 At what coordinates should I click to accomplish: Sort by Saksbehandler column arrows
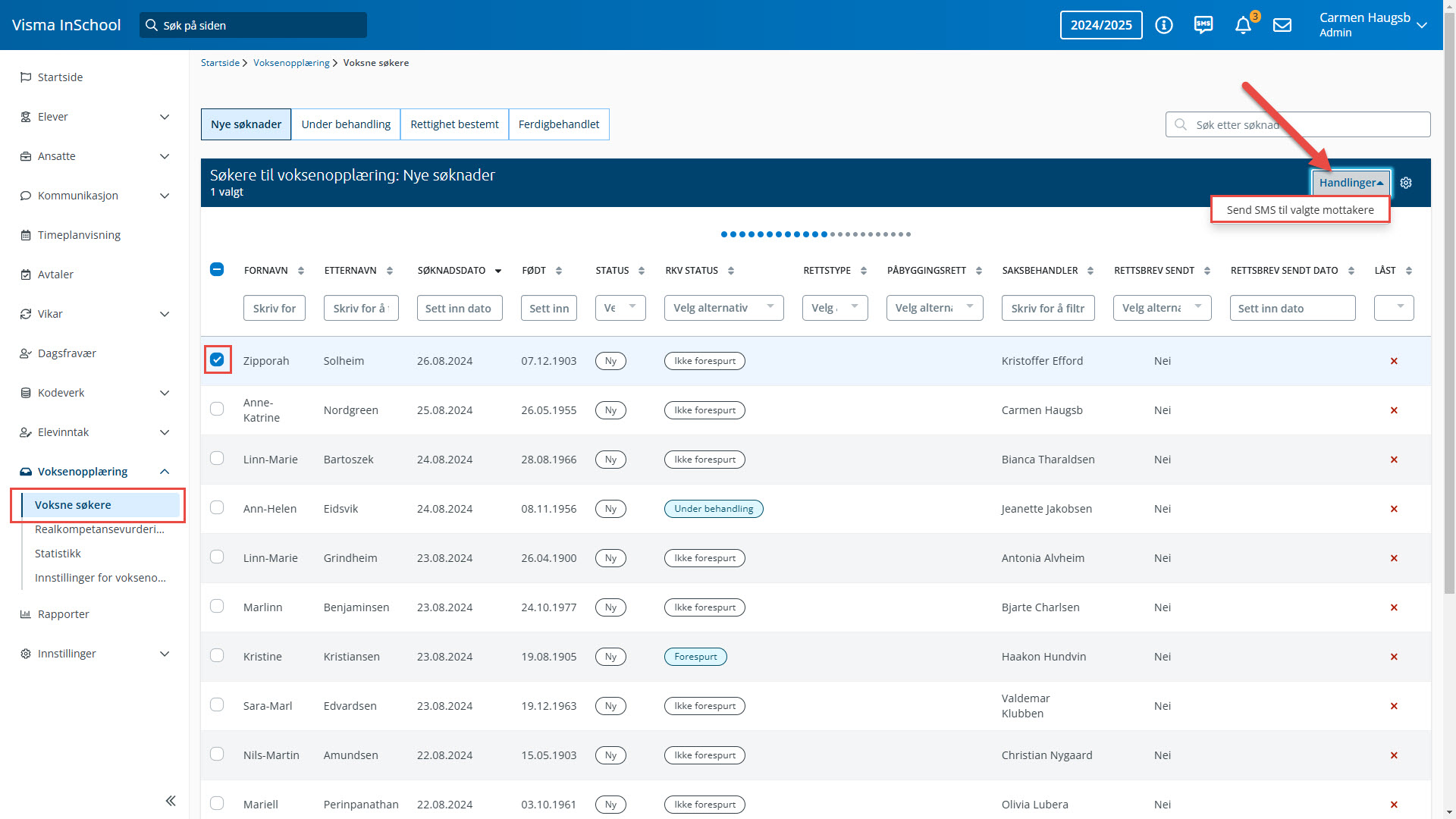coord(1090,271)
